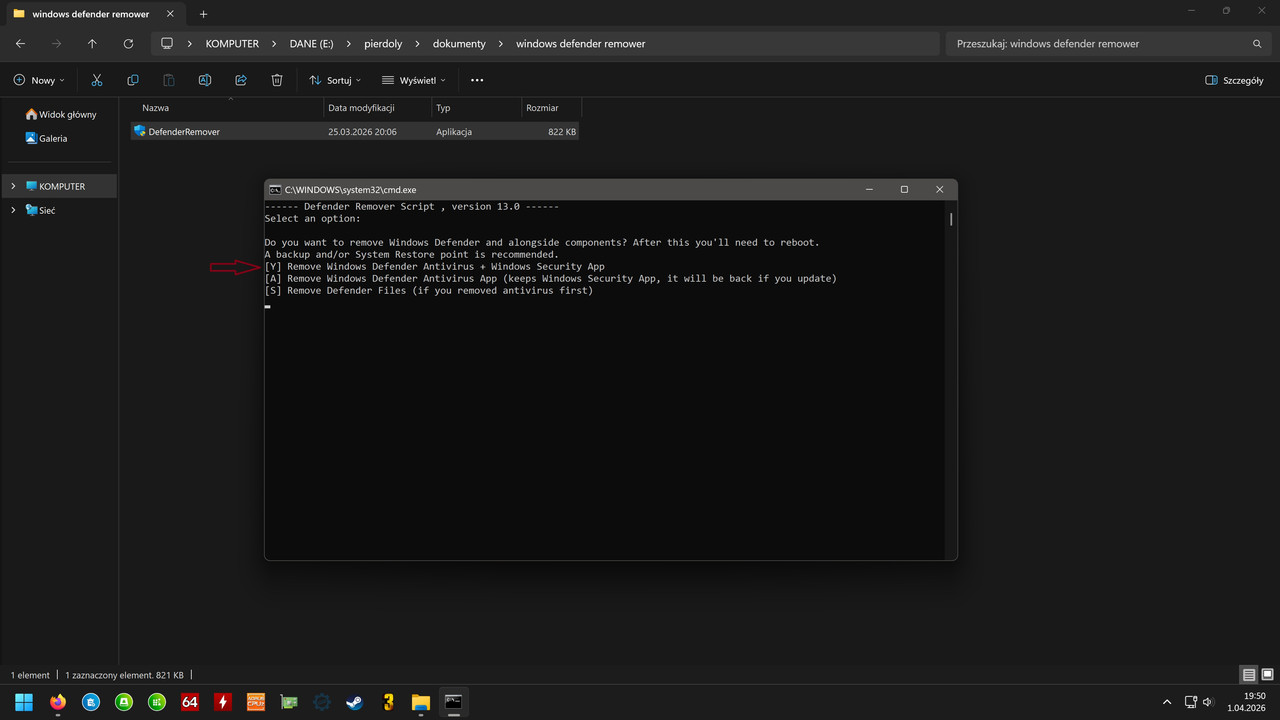Open the Windows Start menu
This screenshot has width=1280, height=720.
point(24,702)
